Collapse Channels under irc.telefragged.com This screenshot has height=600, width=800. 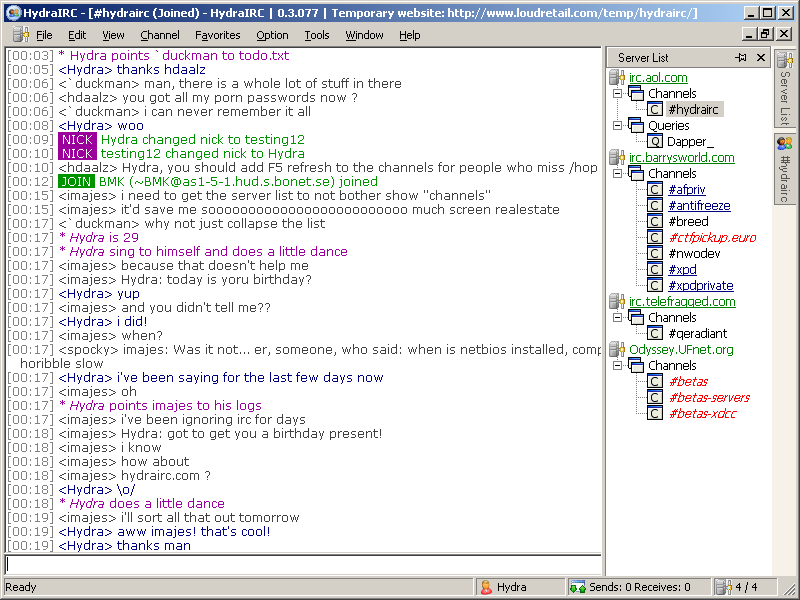pyautogui.click(x=617, y=317)
